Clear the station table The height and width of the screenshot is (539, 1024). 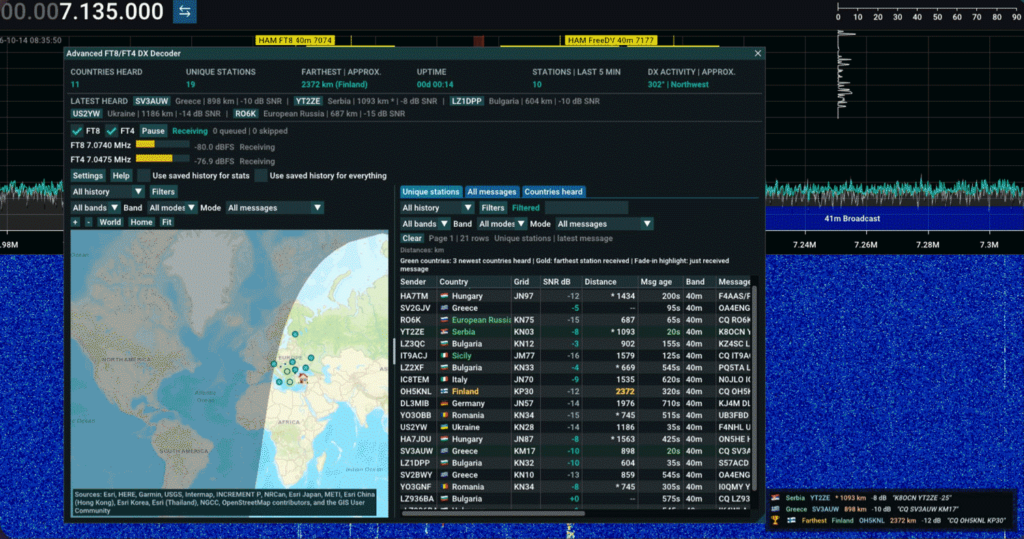[x=412, y=238]
